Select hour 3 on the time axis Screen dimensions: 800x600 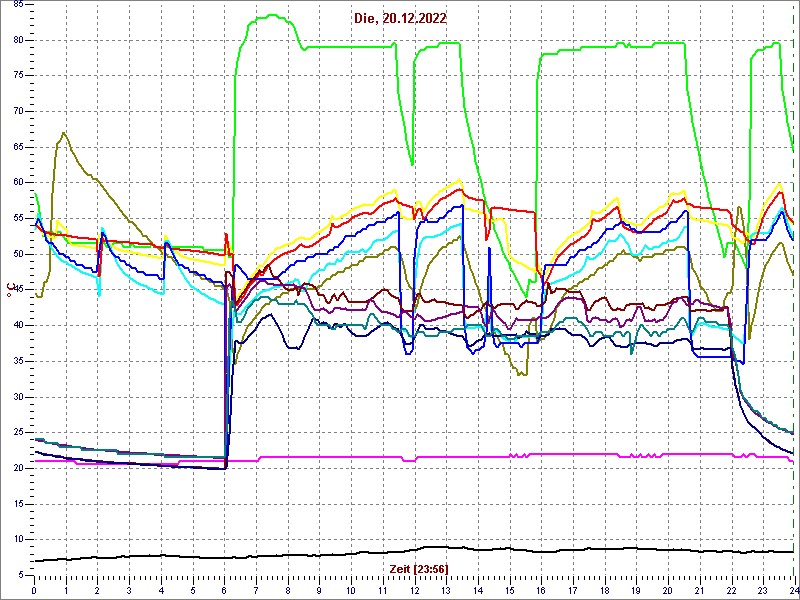click(x=129, y=590)
